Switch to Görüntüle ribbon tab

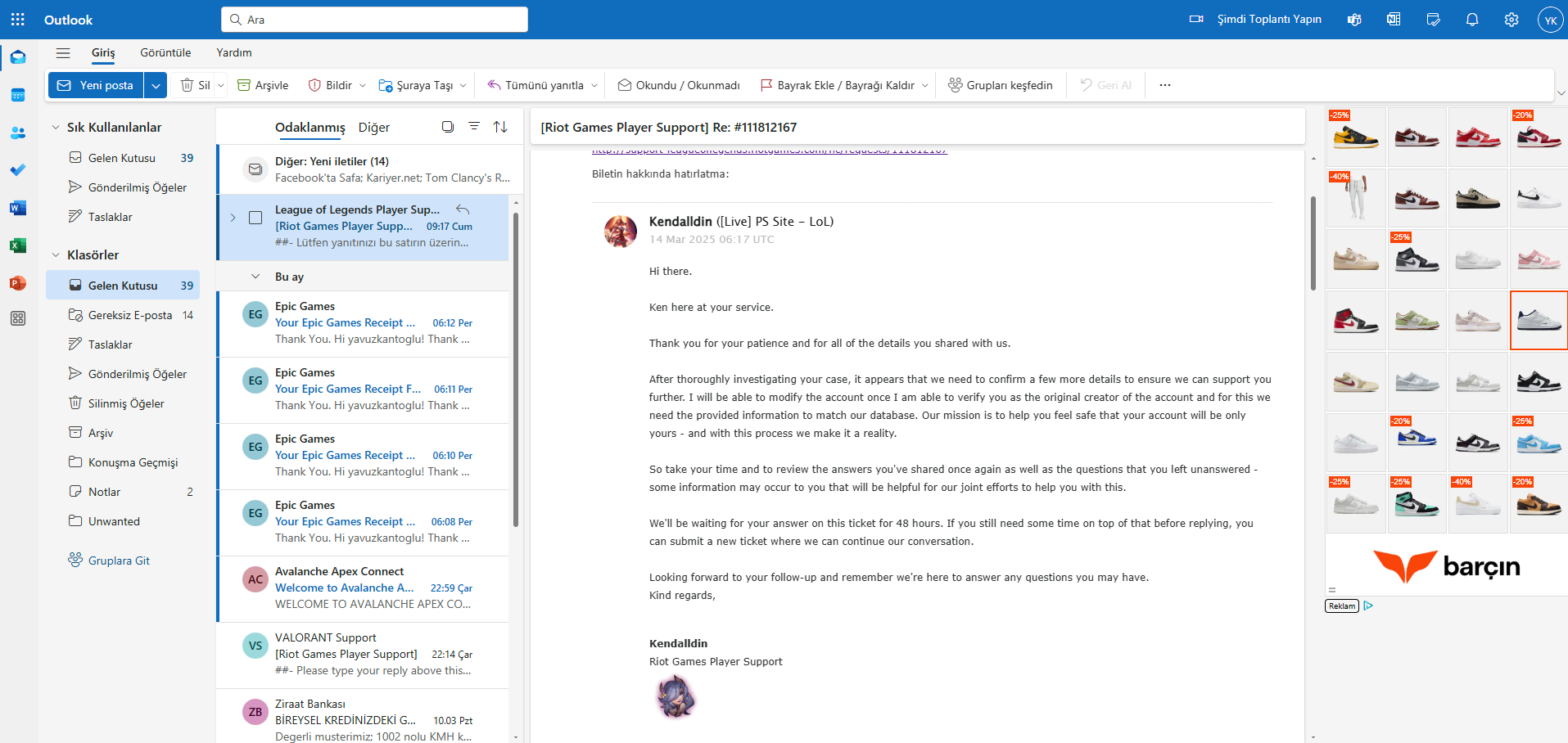pyautogui.click(x=165, y=53)
